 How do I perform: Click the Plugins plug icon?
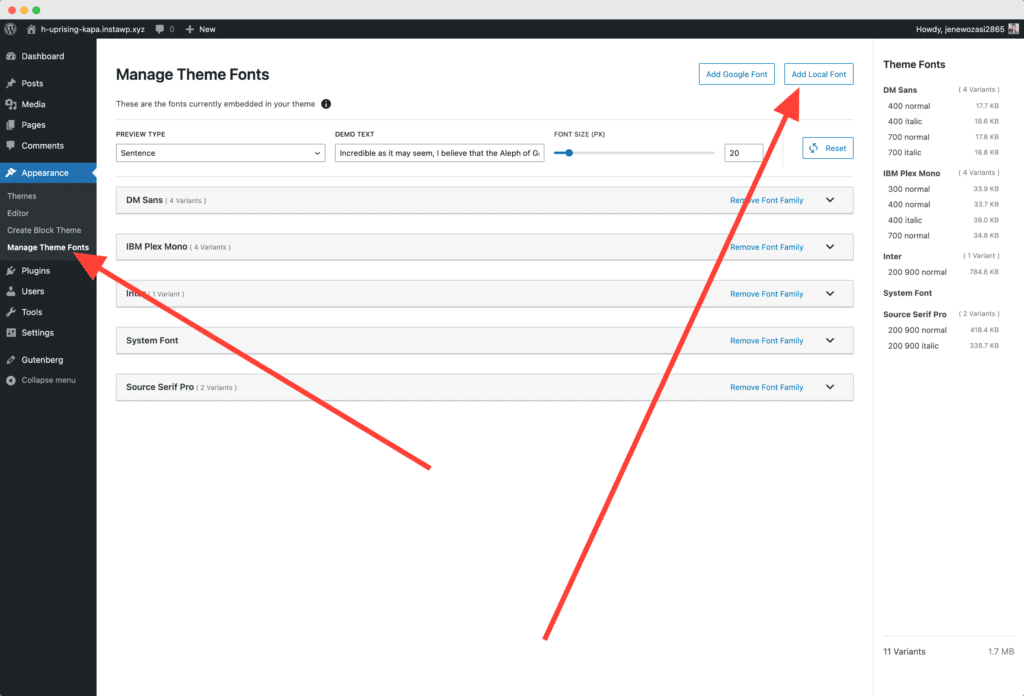10,271
